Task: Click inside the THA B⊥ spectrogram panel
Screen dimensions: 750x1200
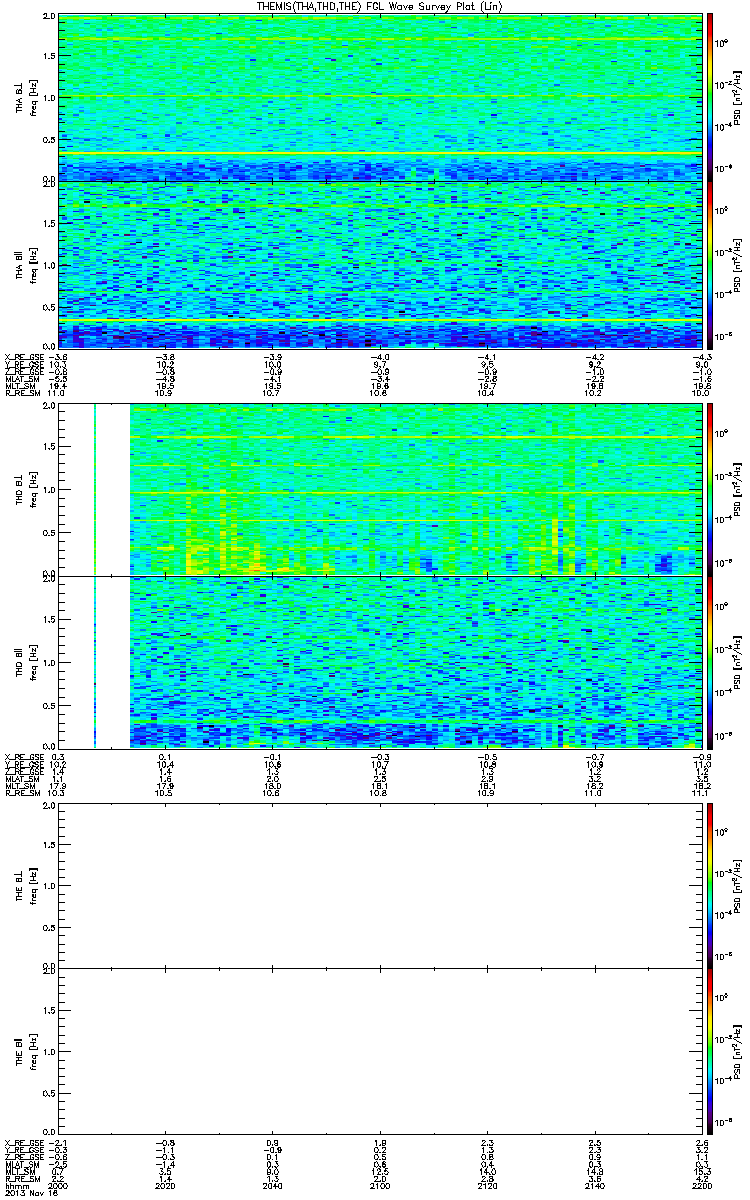Action: [x=380, y=97]
